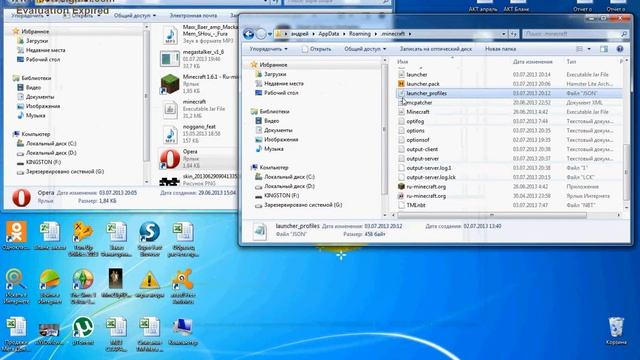Select the output-client file
The image size is (640, 360).
422,149
